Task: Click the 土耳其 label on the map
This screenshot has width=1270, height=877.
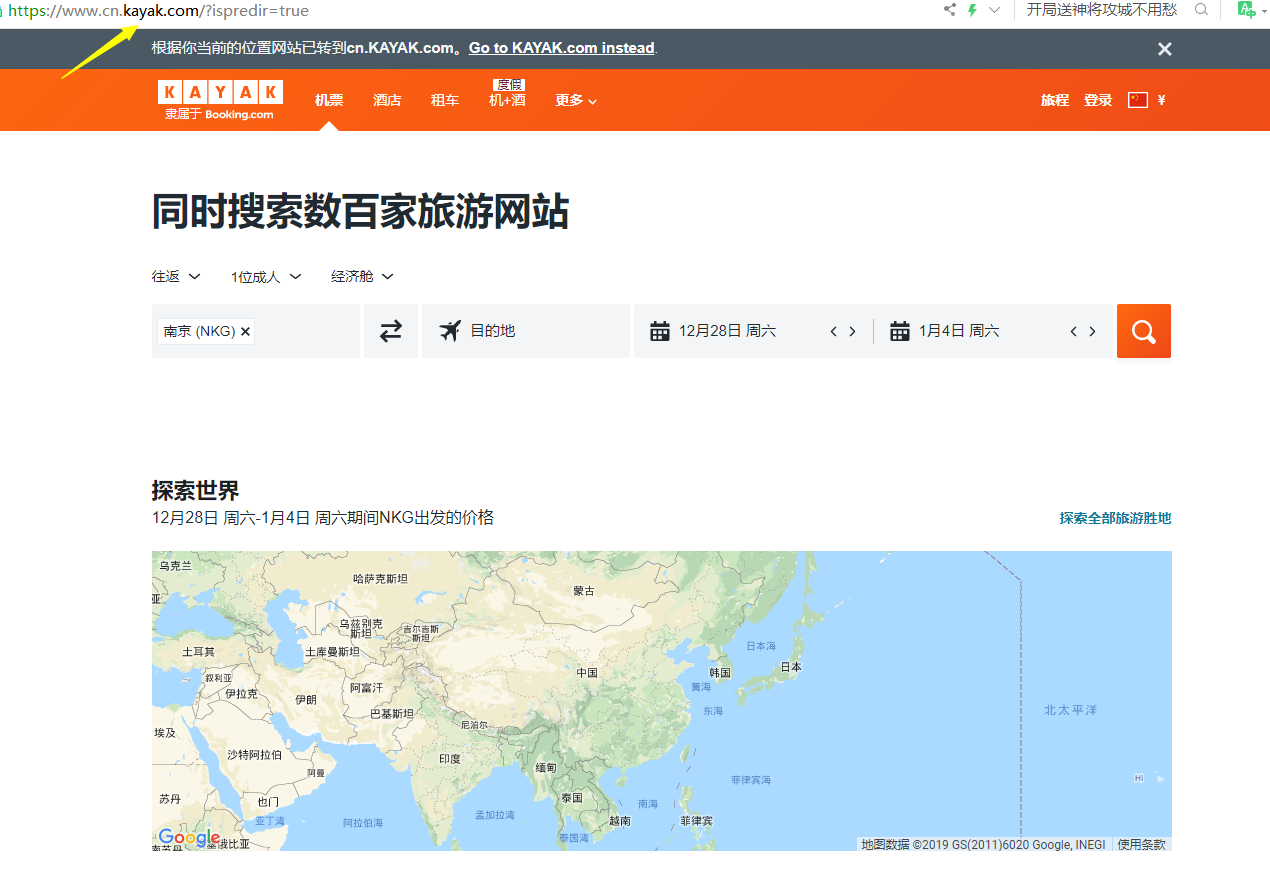Action: [198, 652]
